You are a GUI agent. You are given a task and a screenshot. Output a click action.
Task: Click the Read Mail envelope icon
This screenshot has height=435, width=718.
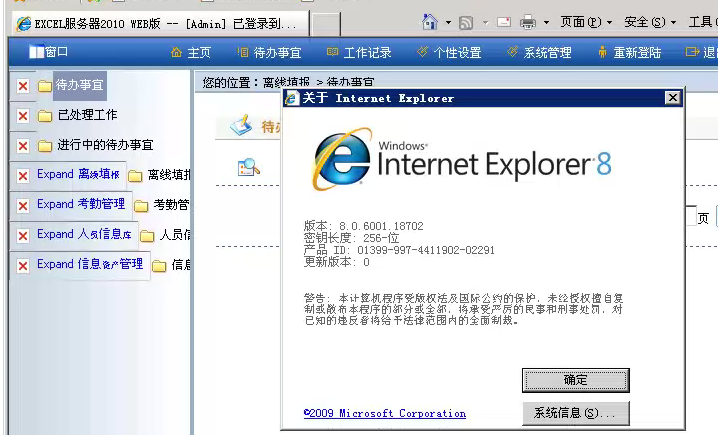tap(503, 22)
